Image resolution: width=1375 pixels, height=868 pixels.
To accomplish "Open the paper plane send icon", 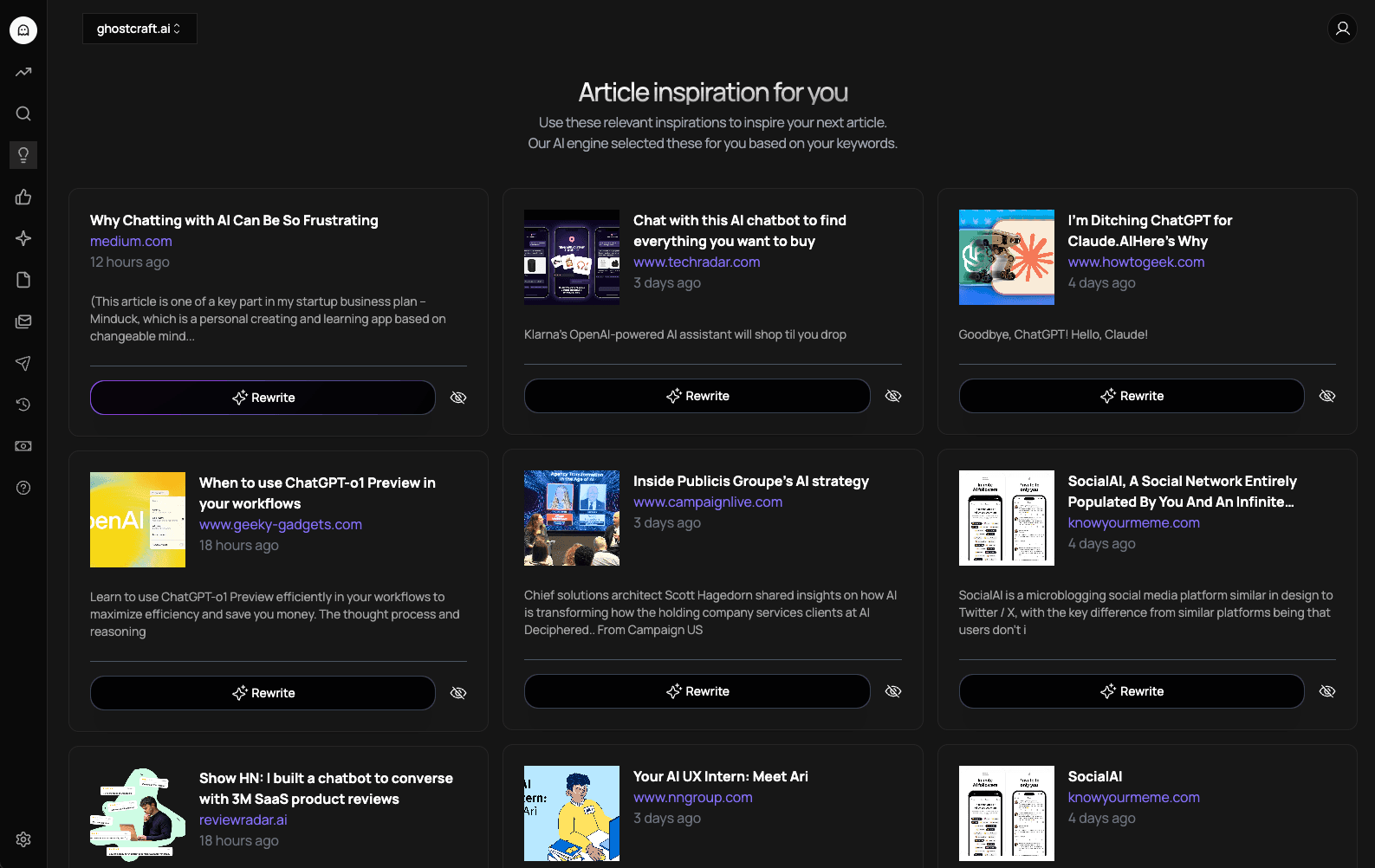I will 23,363.
